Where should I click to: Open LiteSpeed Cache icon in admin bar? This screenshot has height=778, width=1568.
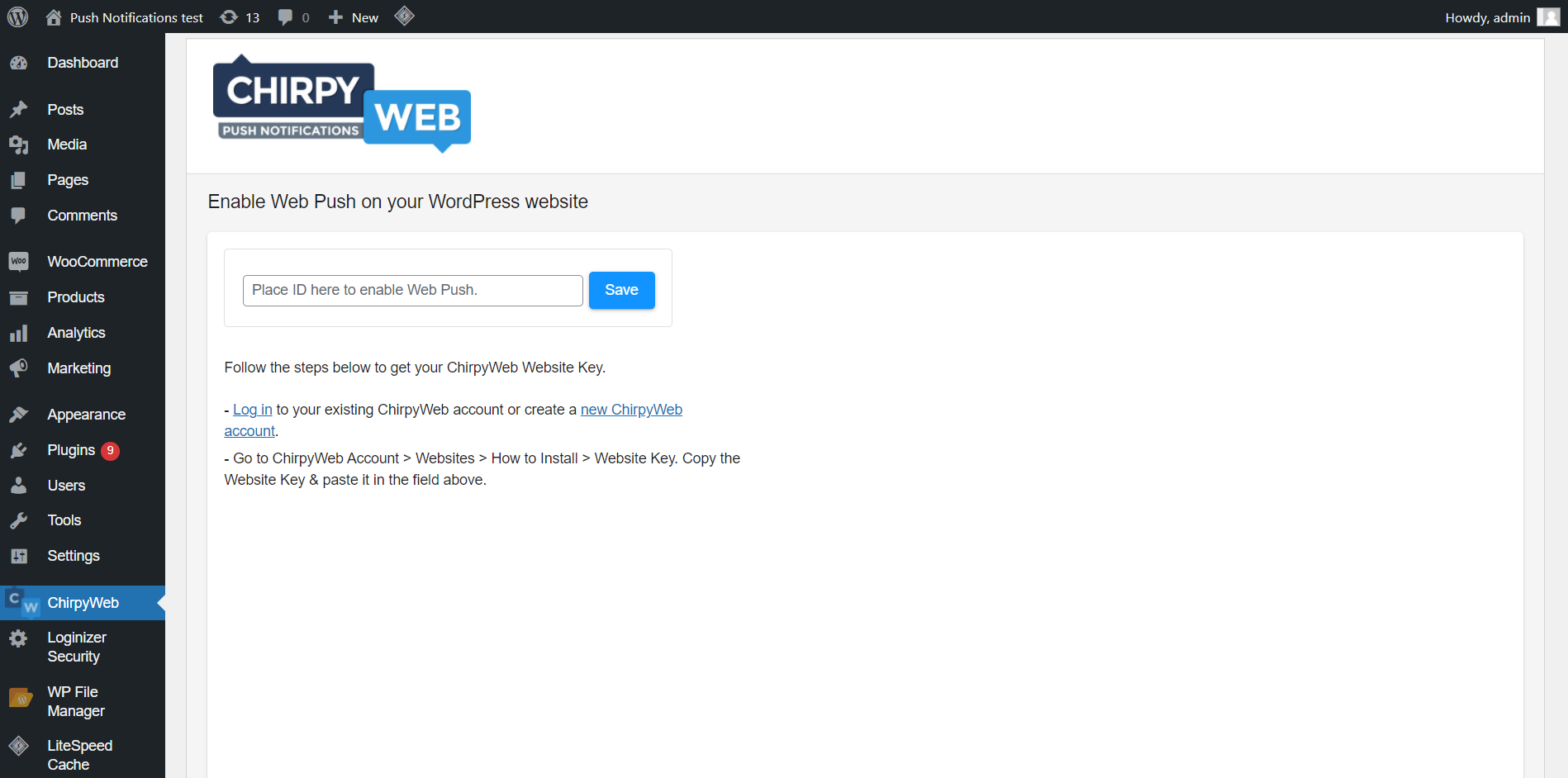coord(404,16)
